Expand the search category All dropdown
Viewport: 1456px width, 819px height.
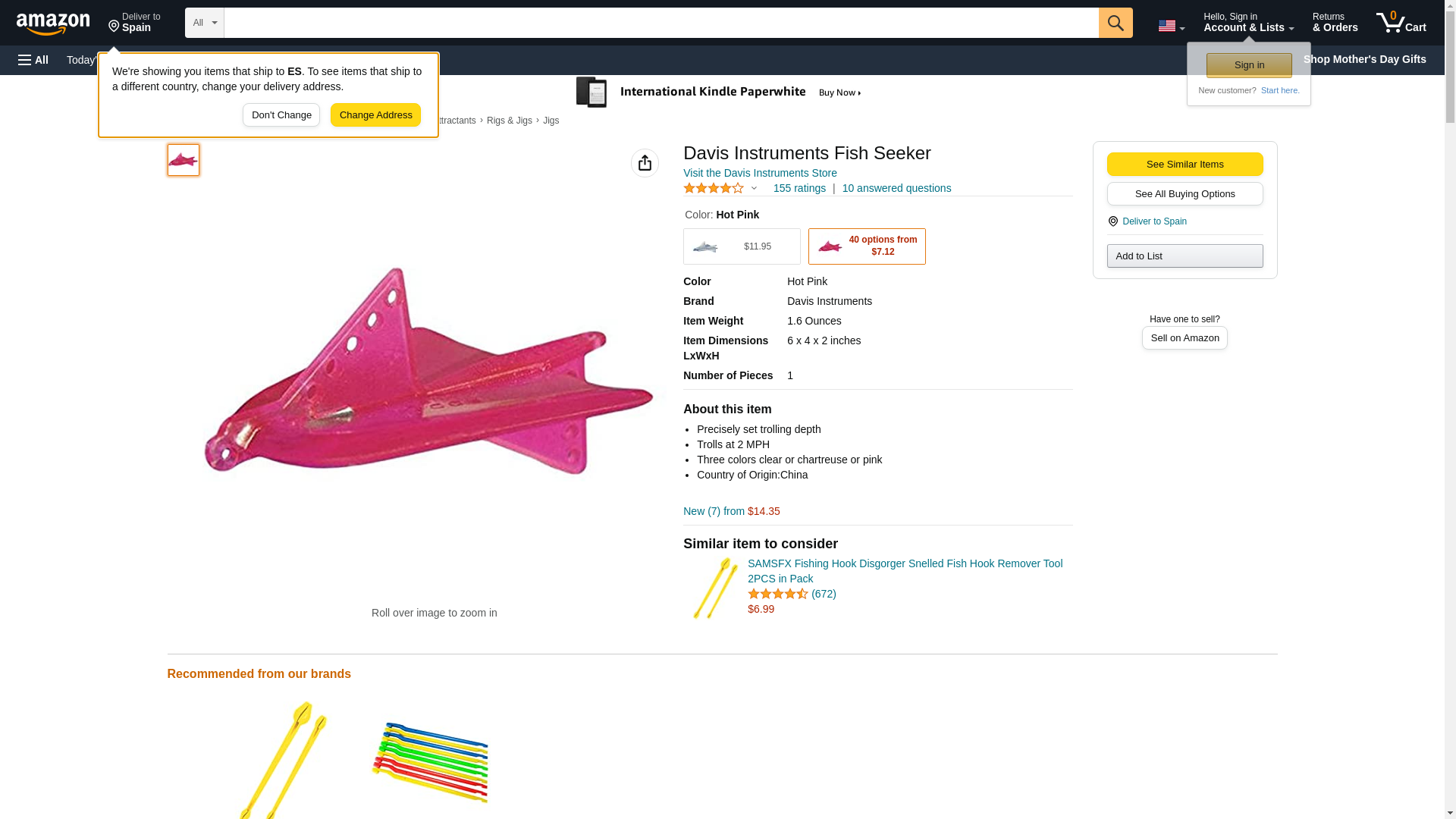(x=204, y=23)
